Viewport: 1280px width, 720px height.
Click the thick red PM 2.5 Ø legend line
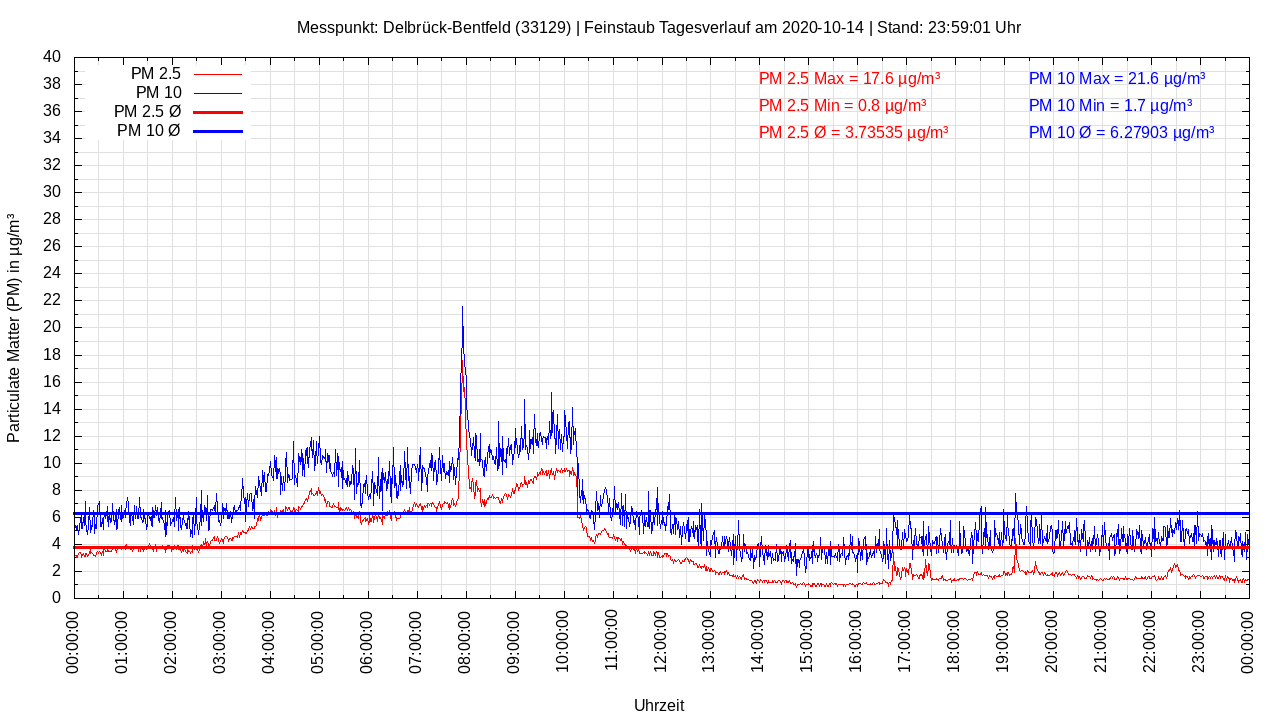pos(217,112)
